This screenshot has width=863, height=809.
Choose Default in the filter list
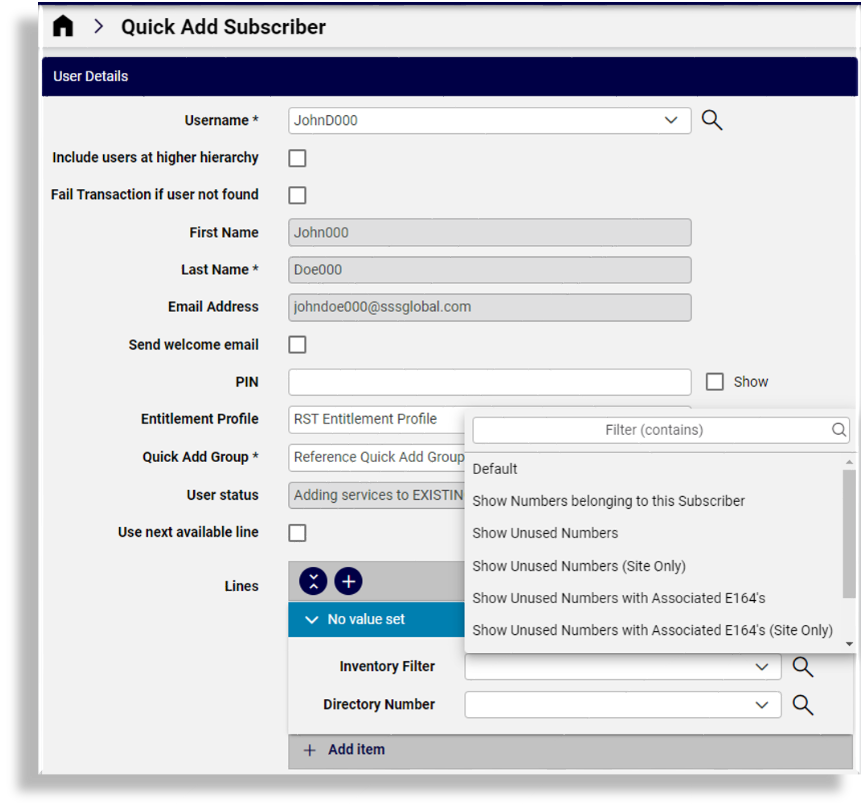(494, 468)
